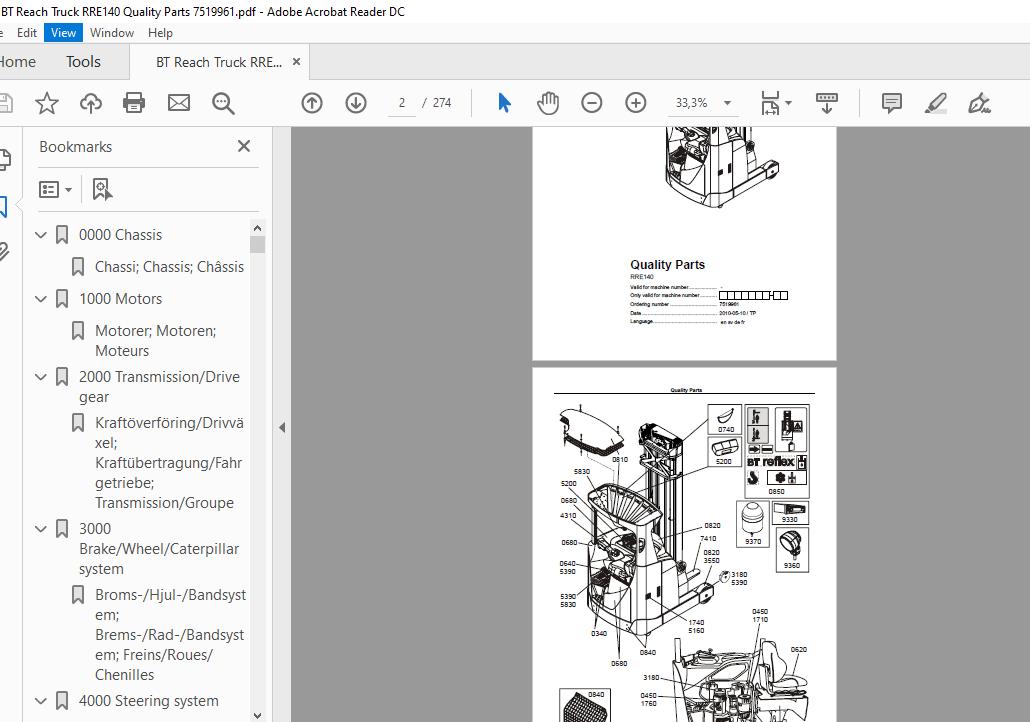Open the 4000 Steering system bookmark
Viewport: 1030px width, 722px height.
coord(148,701)
